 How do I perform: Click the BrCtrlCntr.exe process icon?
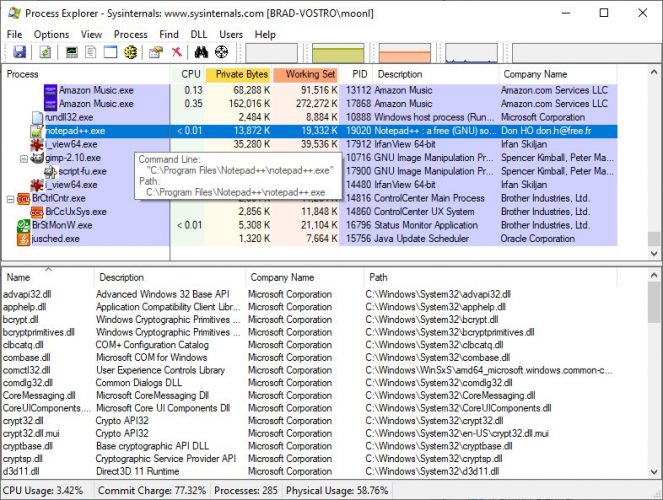click(24, 199)
